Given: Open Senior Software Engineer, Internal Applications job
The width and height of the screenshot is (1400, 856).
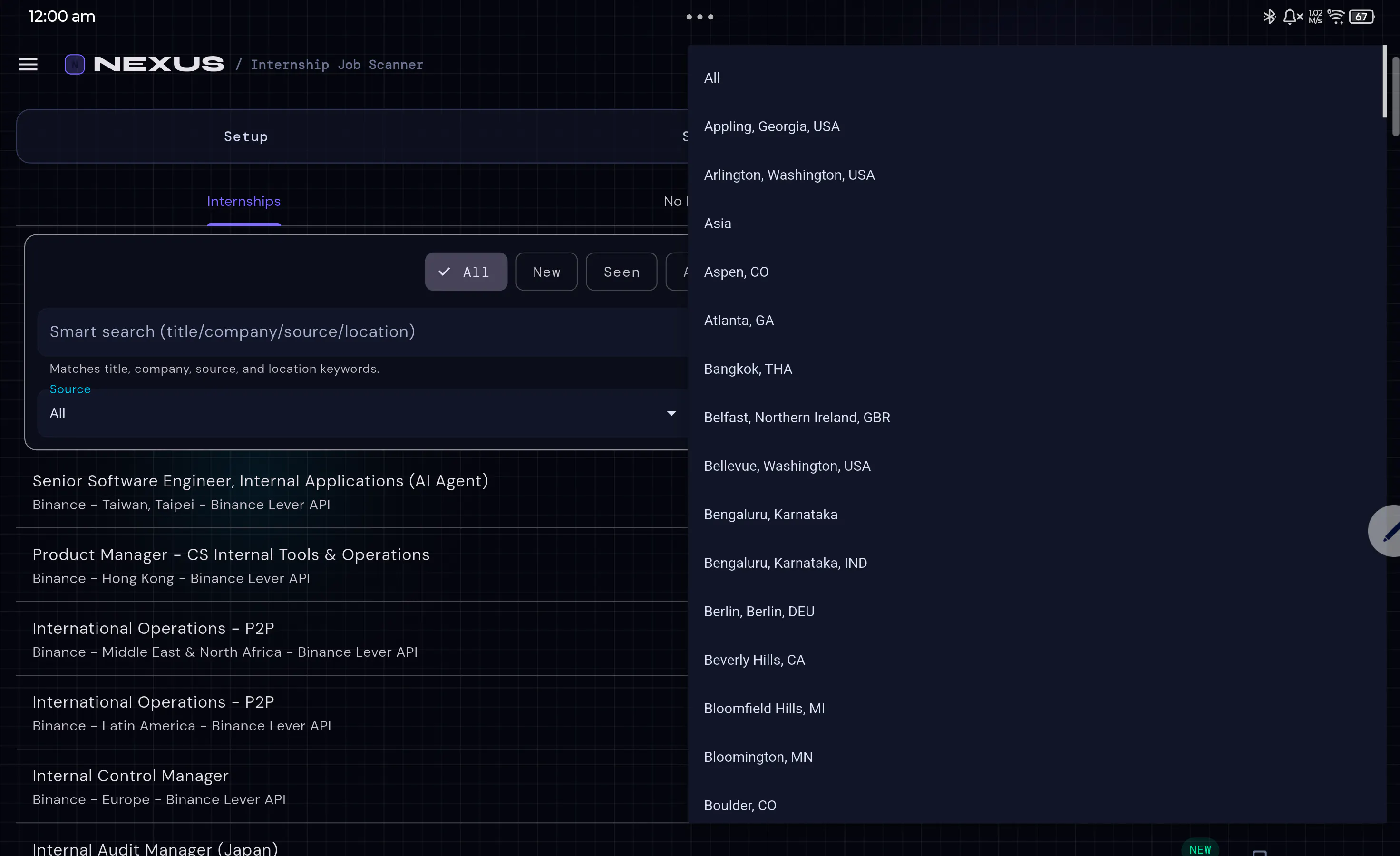Looking at the screenshot, I should click(352, 492).
